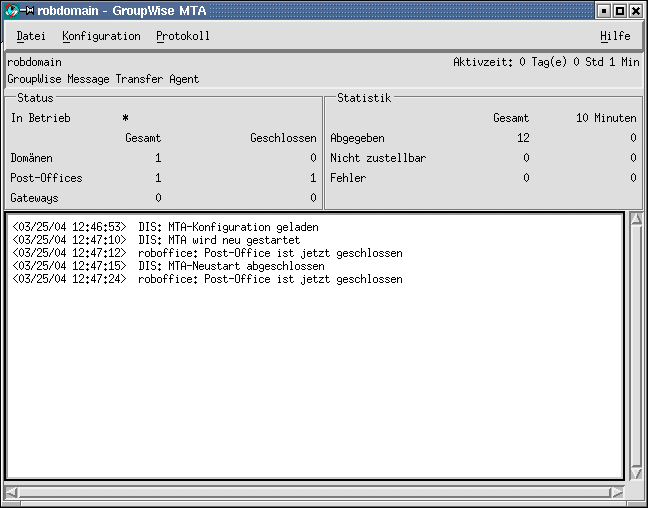The image size is (648, 508).
Task: Click the Gateways row label
Action: click(34, 198)
